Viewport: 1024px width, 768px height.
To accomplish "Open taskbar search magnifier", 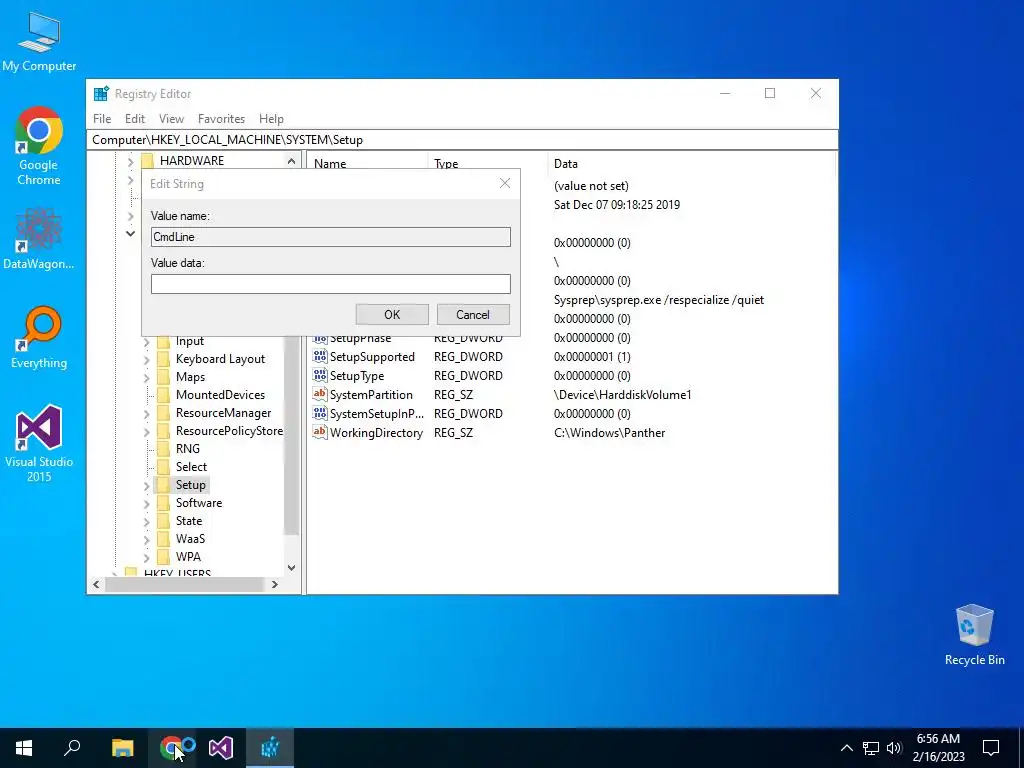I will 72,748.
